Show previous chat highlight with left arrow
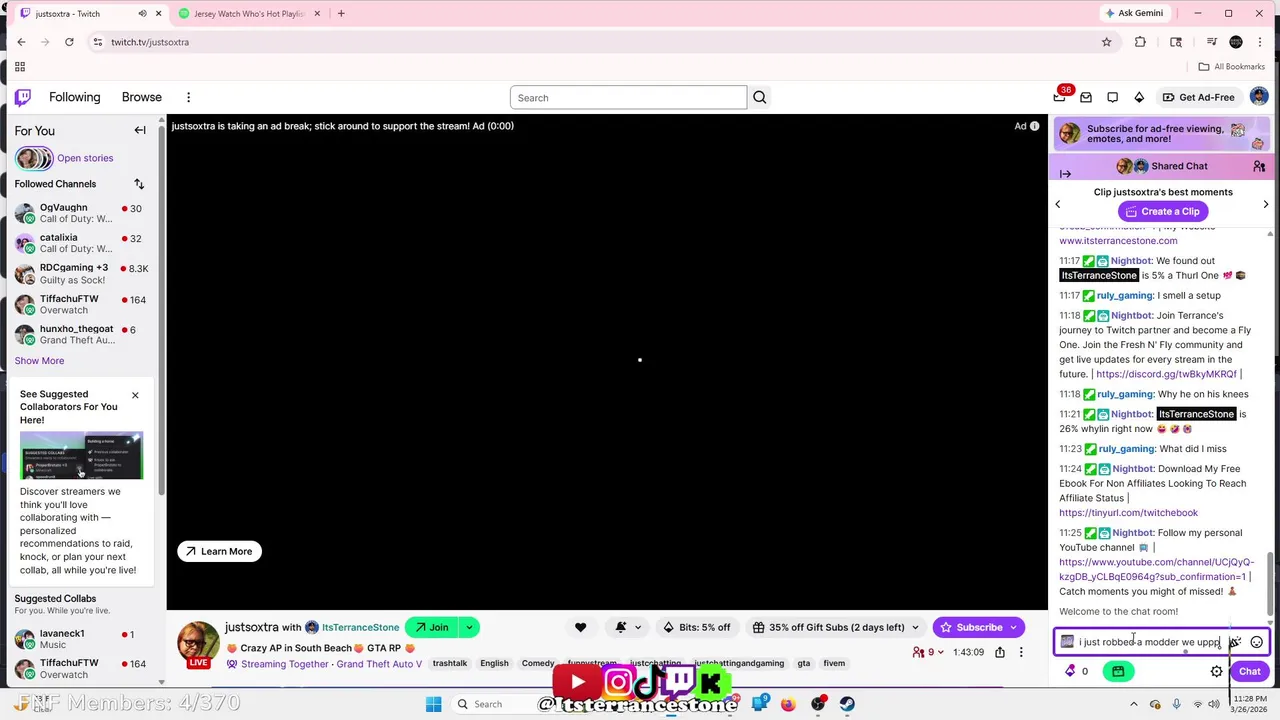This screenshot has height=720, width=1280. coord(1057,204)
